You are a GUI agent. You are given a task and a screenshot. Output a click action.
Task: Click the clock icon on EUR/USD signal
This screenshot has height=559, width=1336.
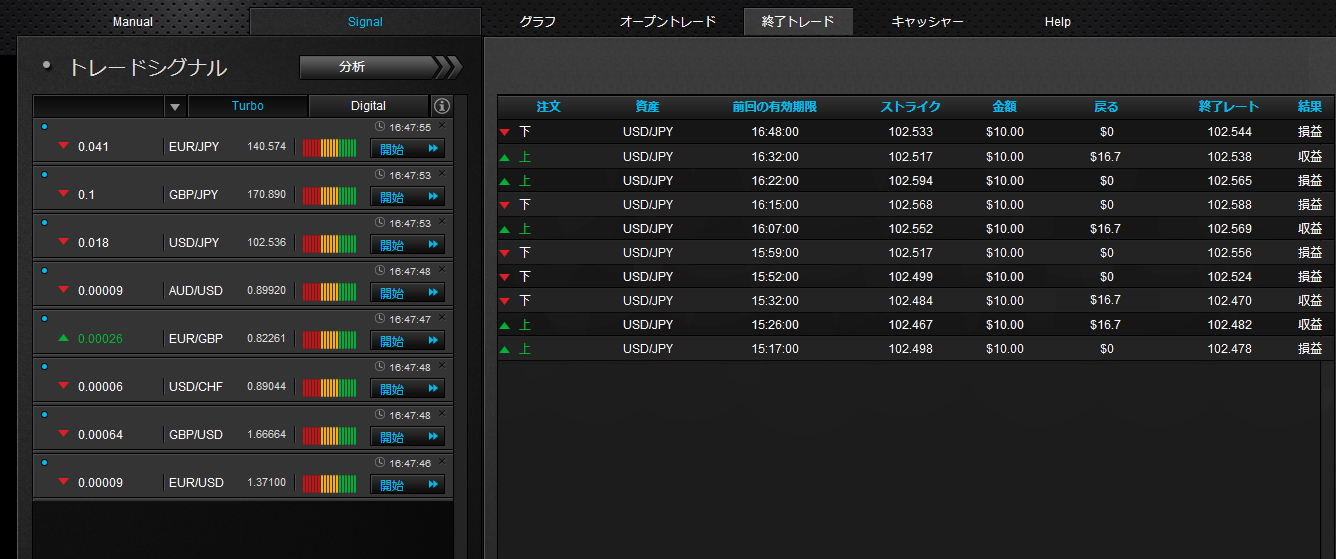pos(380,463)
